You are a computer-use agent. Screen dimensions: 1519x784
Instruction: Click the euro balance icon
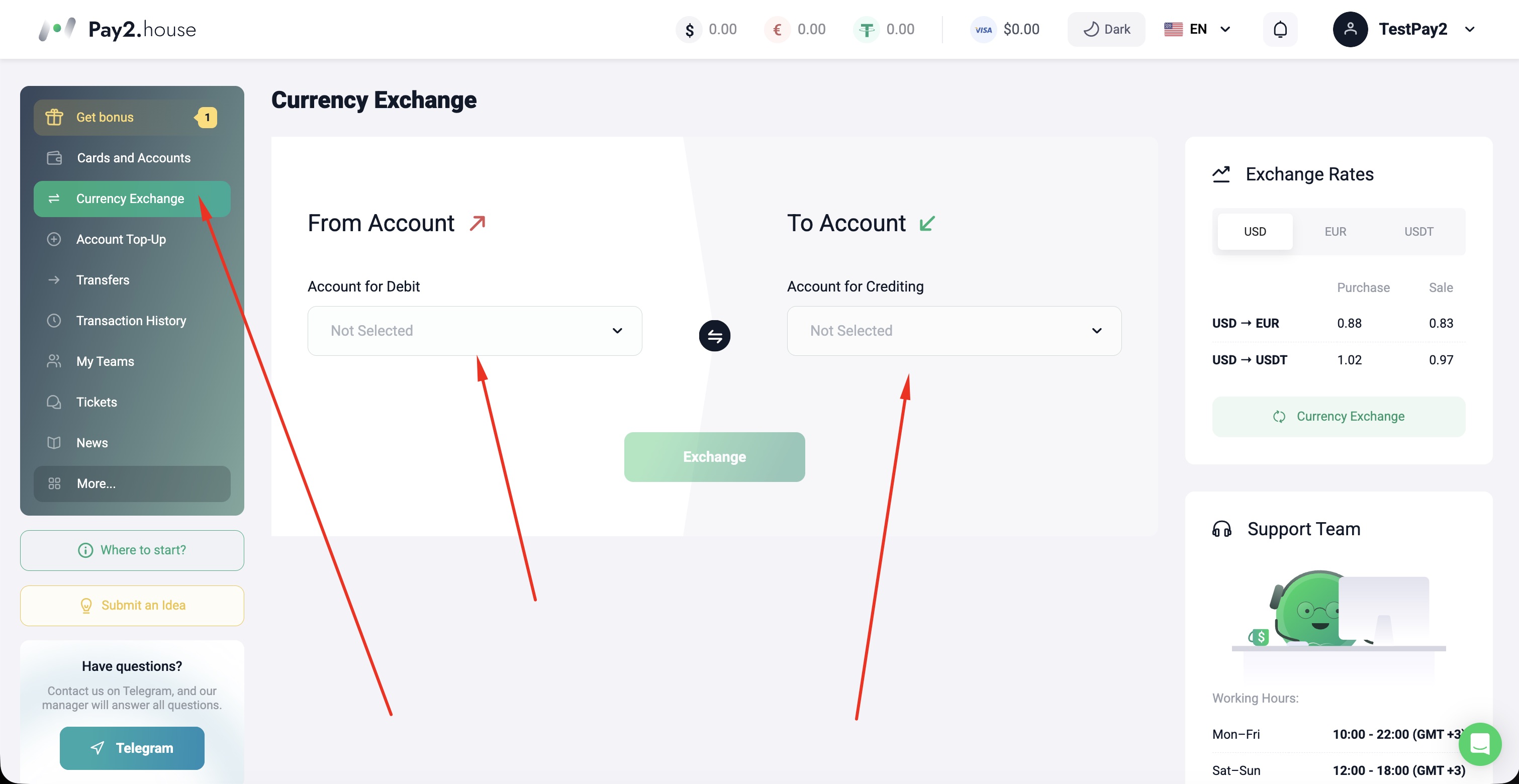(777, 30)
